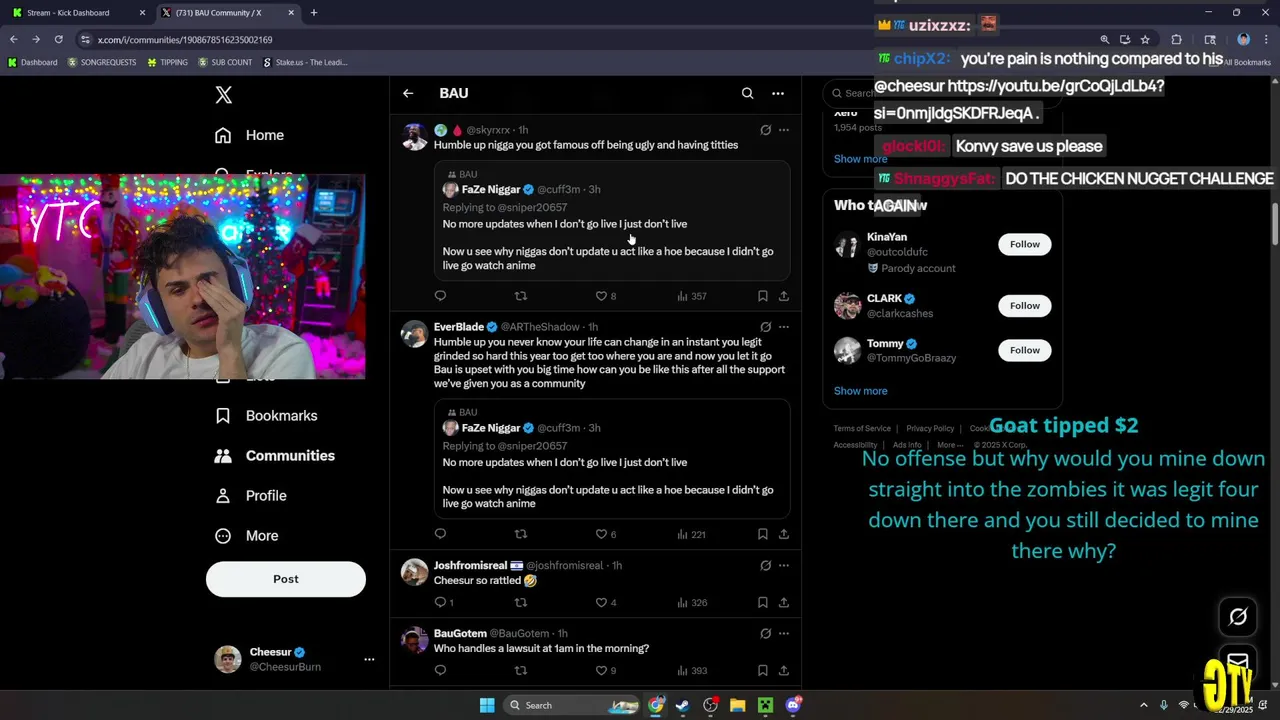This screenshot has height=720, width=1280.
Task: Switch to Stream - Kick Dashboard tab
Action: coord(77,13)
